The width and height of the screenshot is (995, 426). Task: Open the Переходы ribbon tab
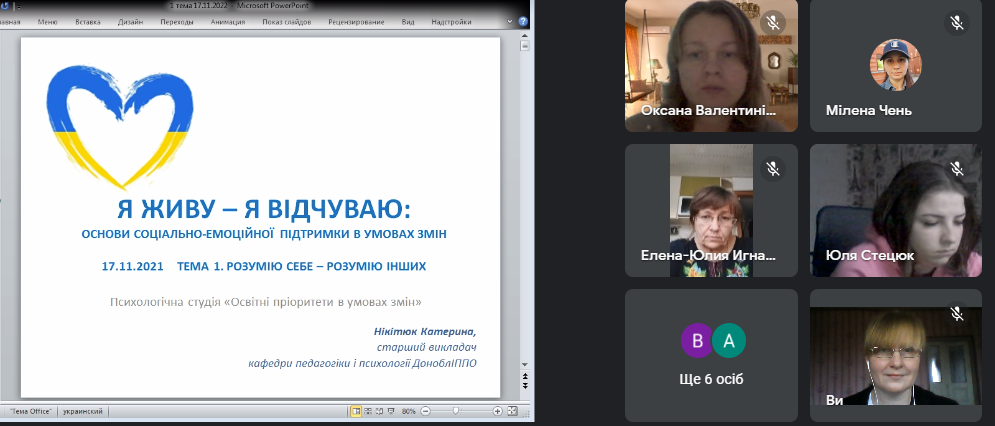[177, 22]
